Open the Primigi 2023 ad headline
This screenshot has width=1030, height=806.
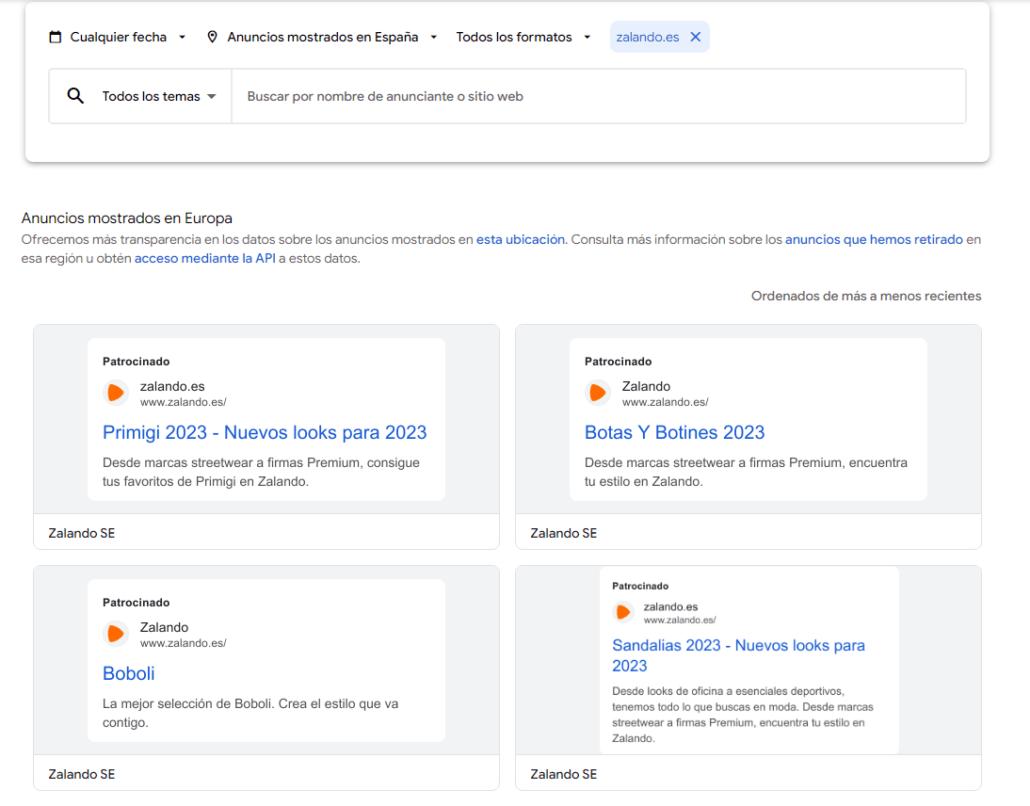pos(264,433)
